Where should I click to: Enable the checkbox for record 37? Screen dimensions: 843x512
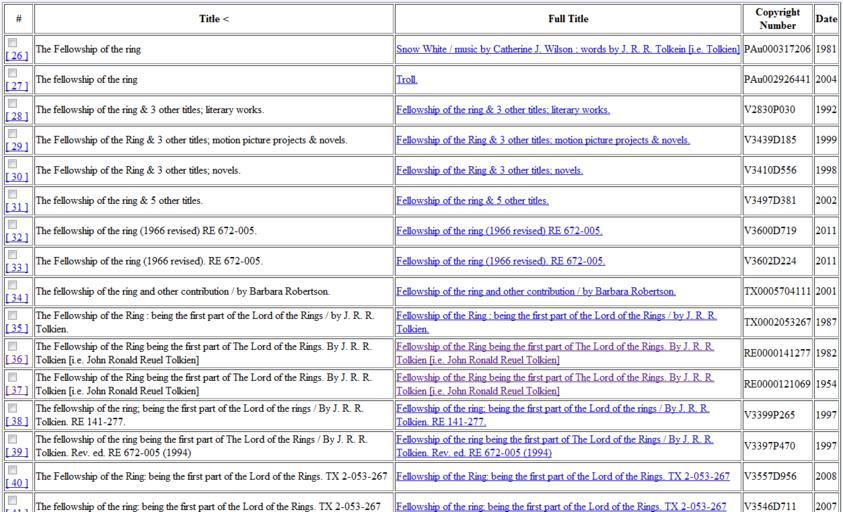(12, 377)
